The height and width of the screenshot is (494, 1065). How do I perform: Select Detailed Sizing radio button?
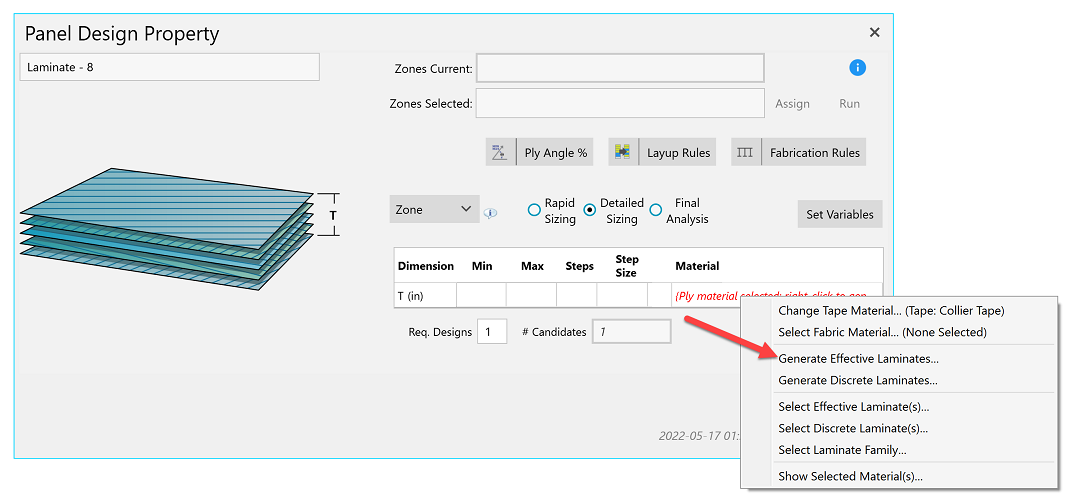589,210
